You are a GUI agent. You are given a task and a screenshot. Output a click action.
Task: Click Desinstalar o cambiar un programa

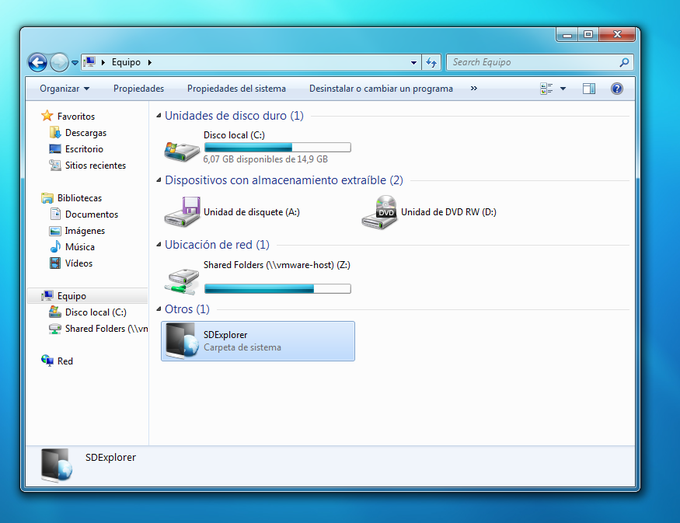[381, 88]
